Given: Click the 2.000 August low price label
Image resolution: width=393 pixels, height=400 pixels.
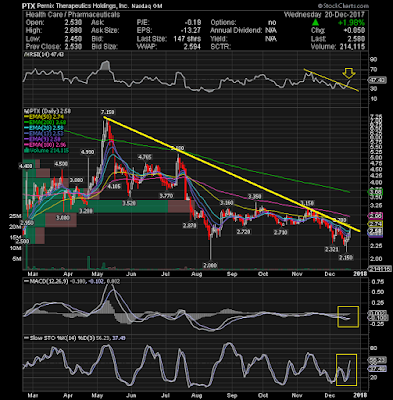Looking at the screenshot, I should tap(210, 265).
